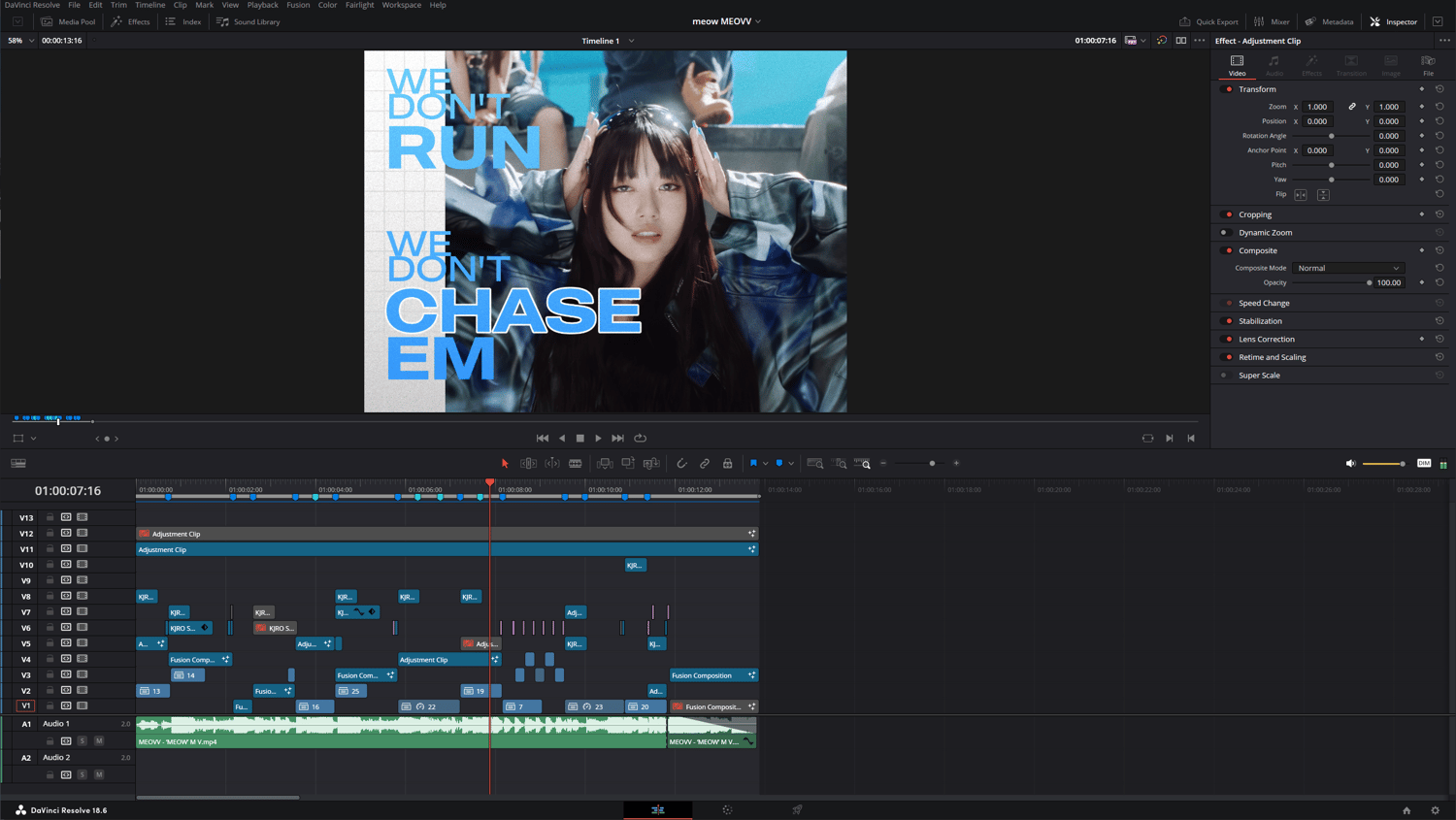Open the Fusion menu
The width and height of the screenshot is (1456, 820).
click(x=298, y=5)
